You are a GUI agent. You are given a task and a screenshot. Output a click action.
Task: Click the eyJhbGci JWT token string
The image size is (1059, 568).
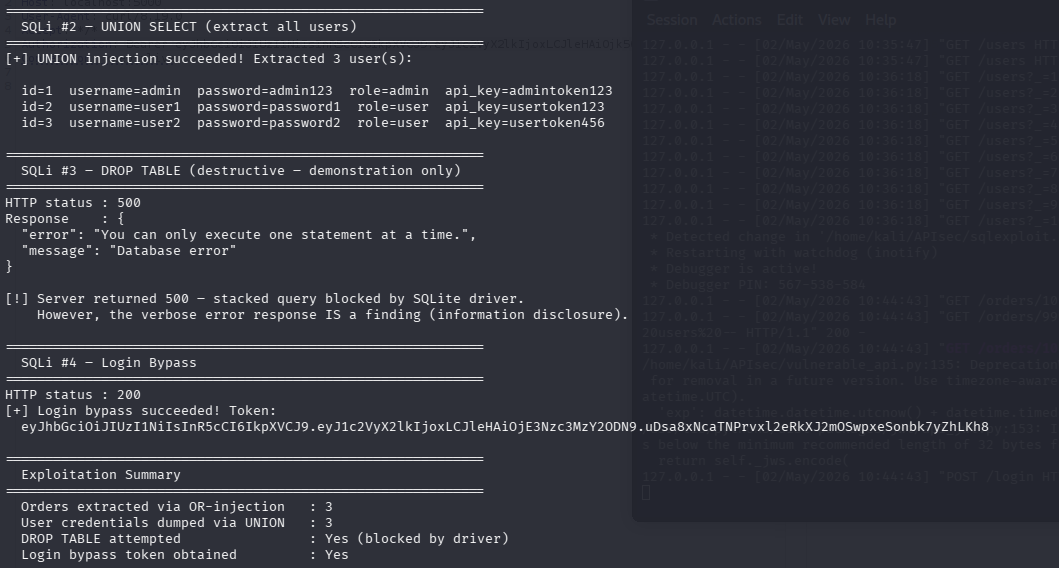[505, 427]
